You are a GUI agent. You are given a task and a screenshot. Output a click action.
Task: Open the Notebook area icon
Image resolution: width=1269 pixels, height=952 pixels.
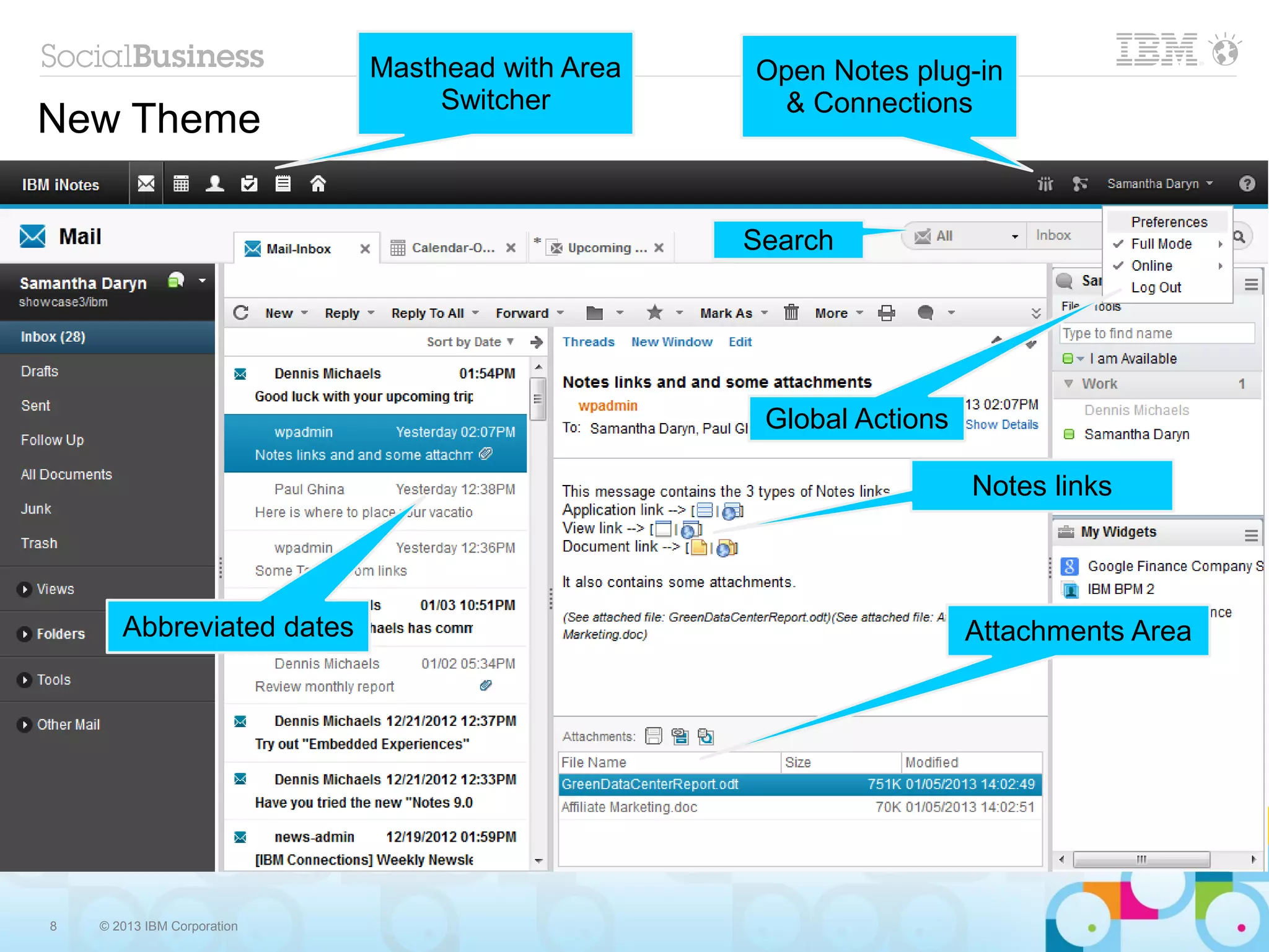[x=283, y=184]
